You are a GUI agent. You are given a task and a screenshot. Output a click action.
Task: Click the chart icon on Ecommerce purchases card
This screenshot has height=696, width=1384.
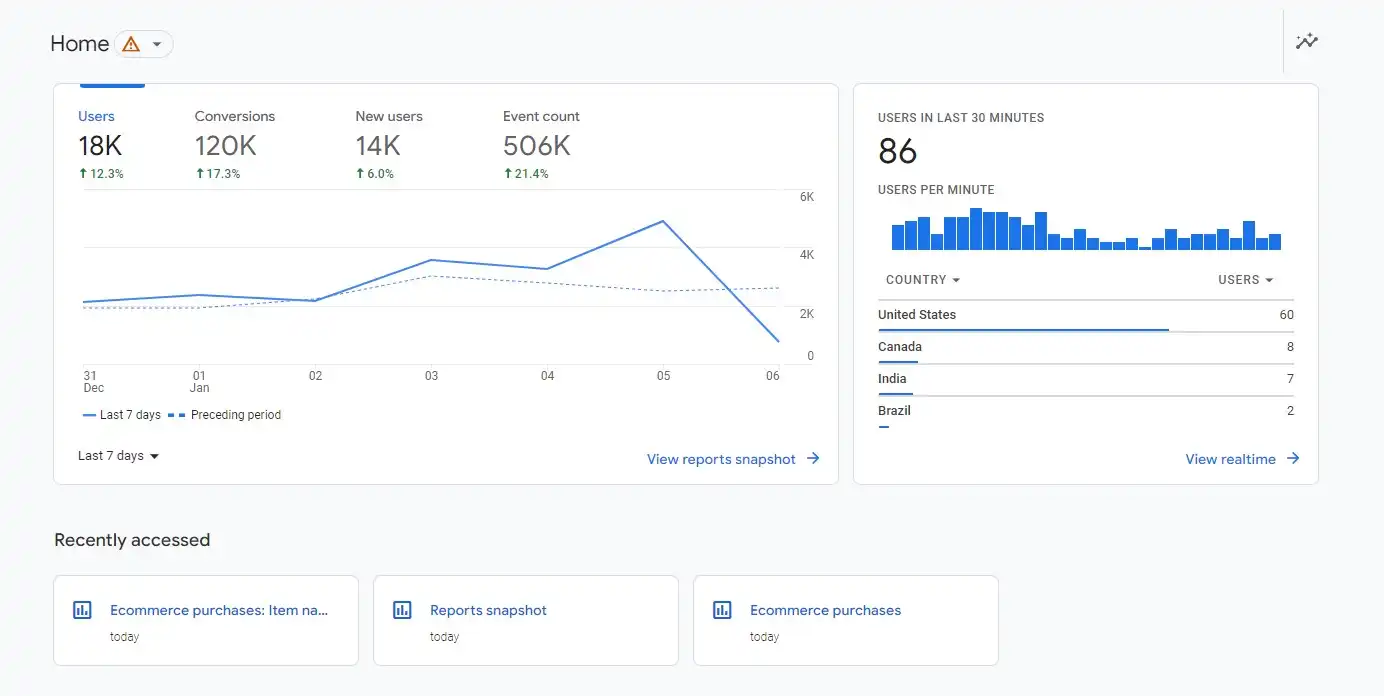coord(722,610)
